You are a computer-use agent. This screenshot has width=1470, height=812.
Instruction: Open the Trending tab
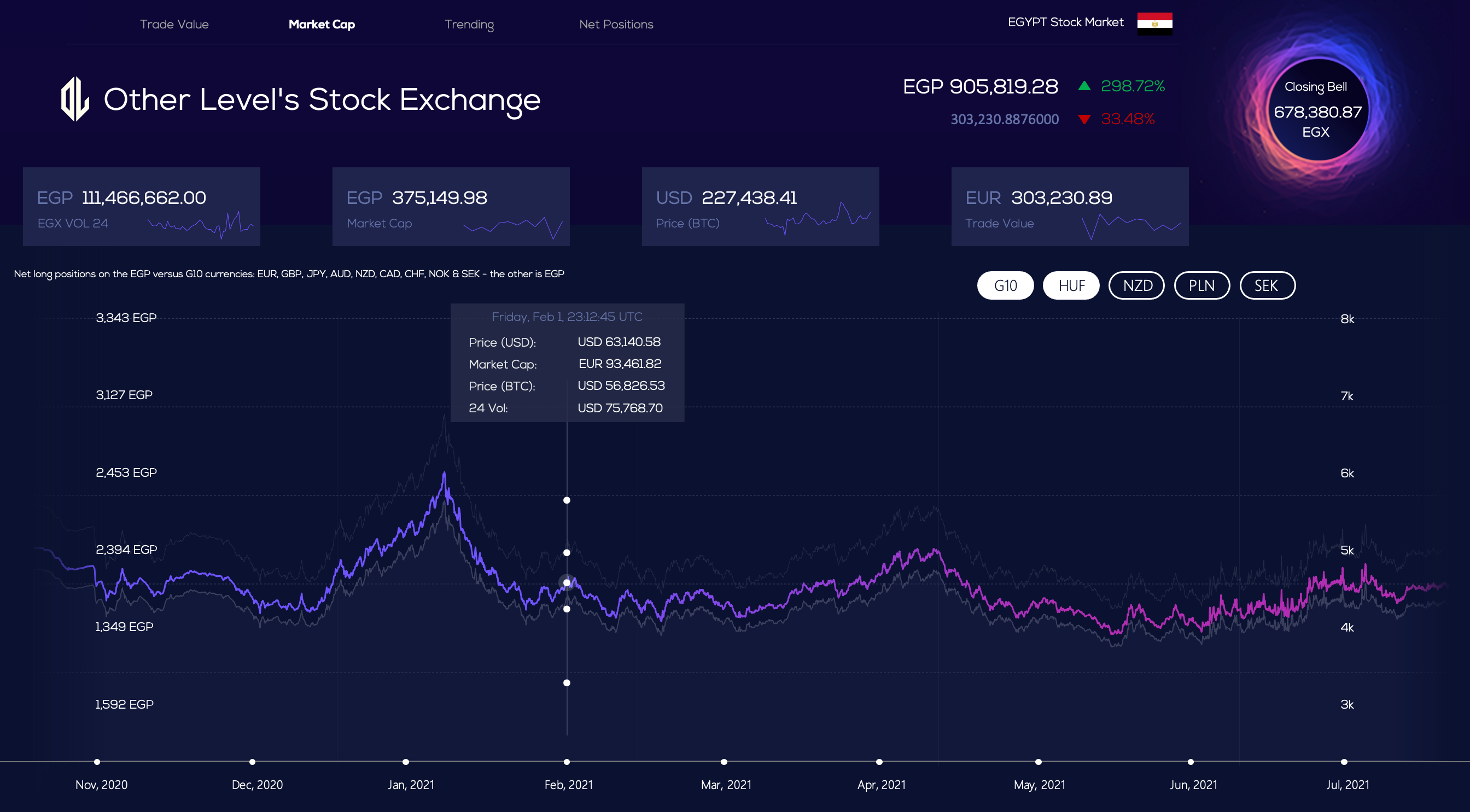coord(469,25)
